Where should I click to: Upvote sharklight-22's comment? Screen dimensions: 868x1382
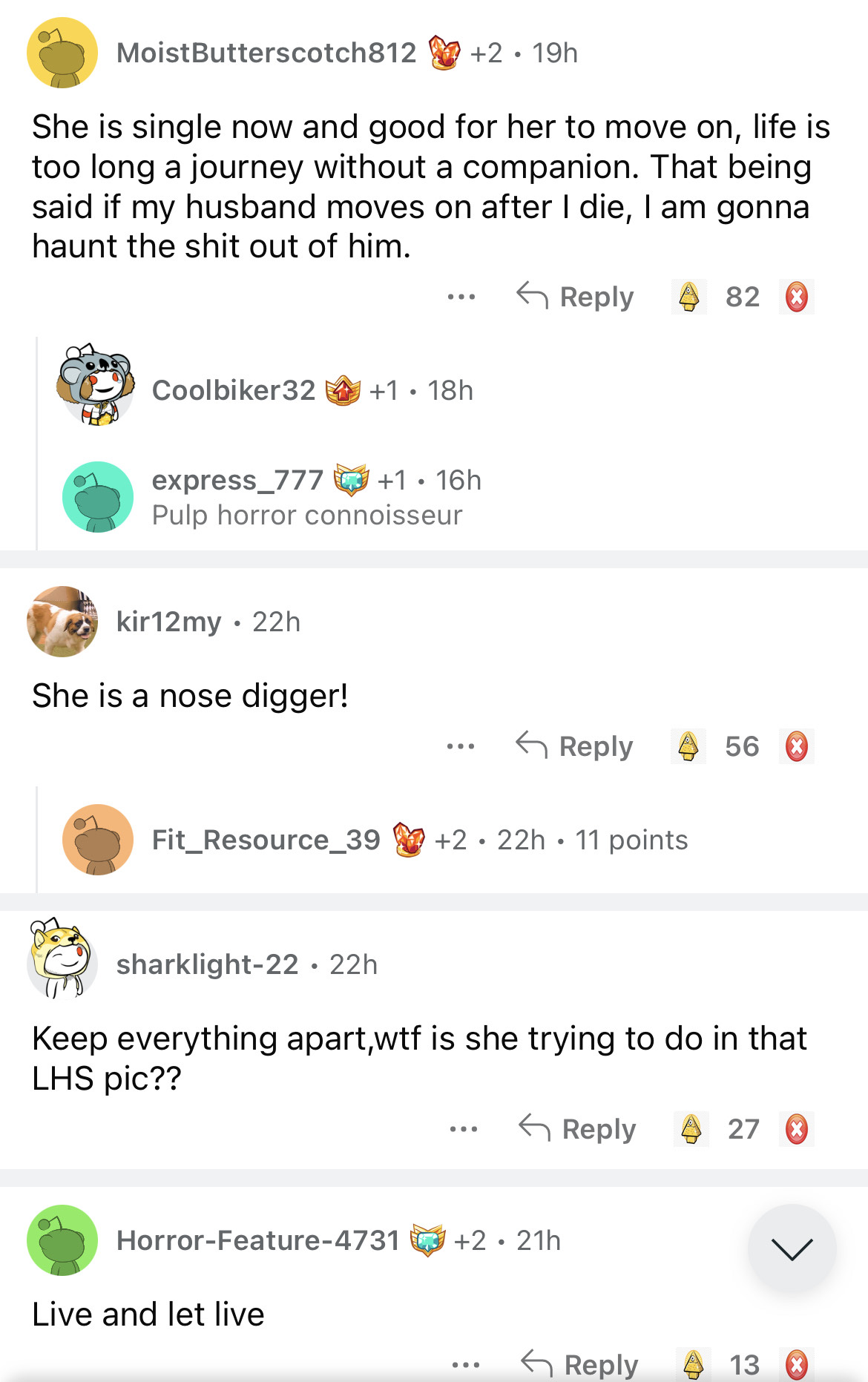point(691,1129)
